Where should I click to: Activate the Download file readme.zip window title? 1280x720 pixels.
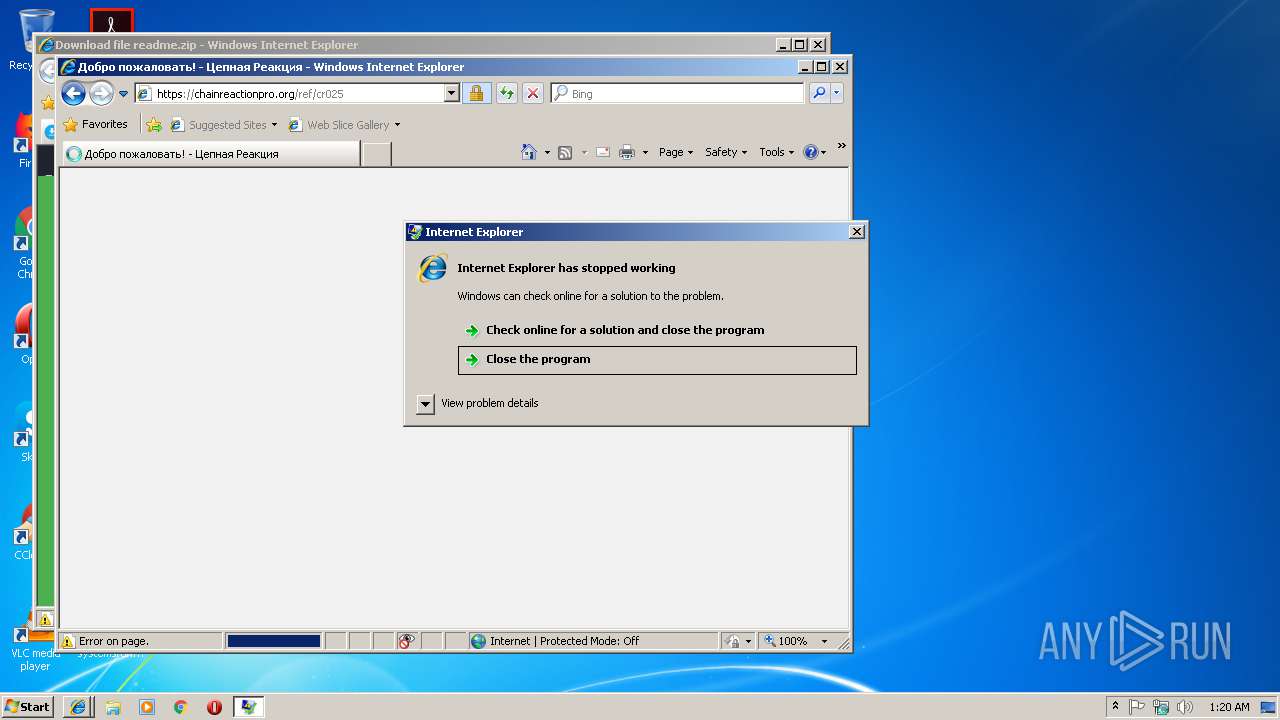point(206,45)
